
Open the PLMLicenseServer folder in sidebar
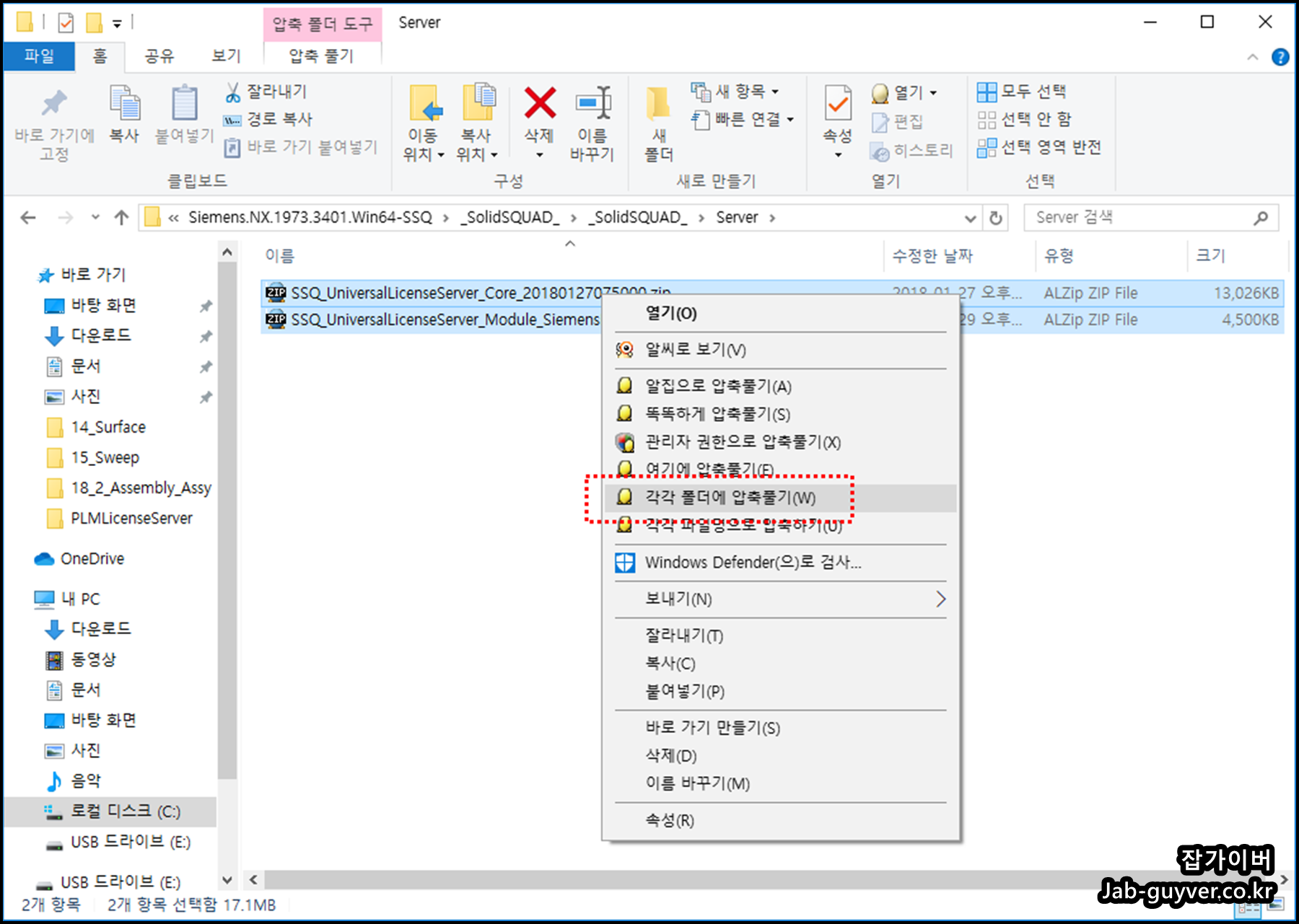tap(120, 519)
